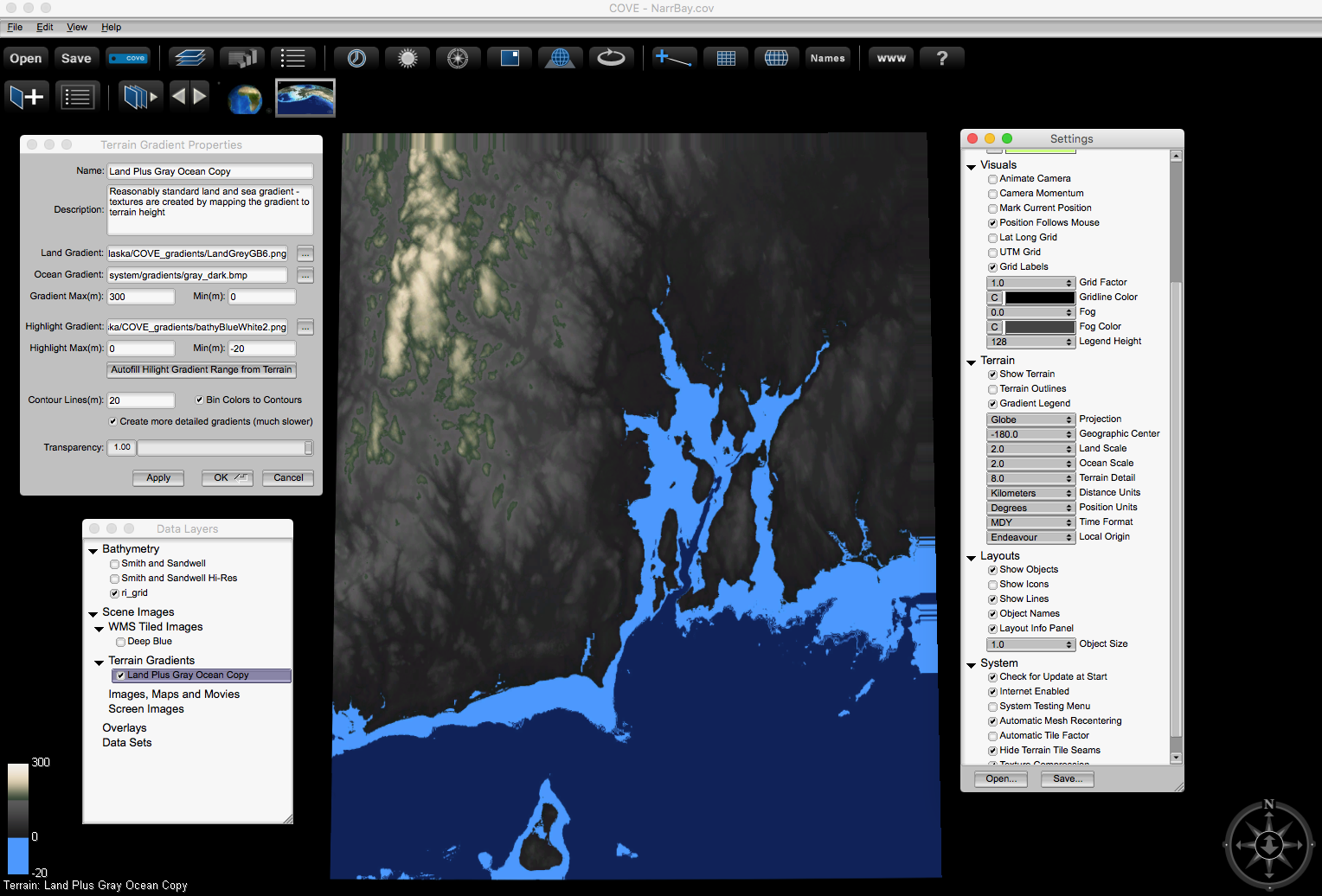Viewport: 1322px width, 896px height.
Task: Open the Distance Units dropdown
Action: [1030, 493]
